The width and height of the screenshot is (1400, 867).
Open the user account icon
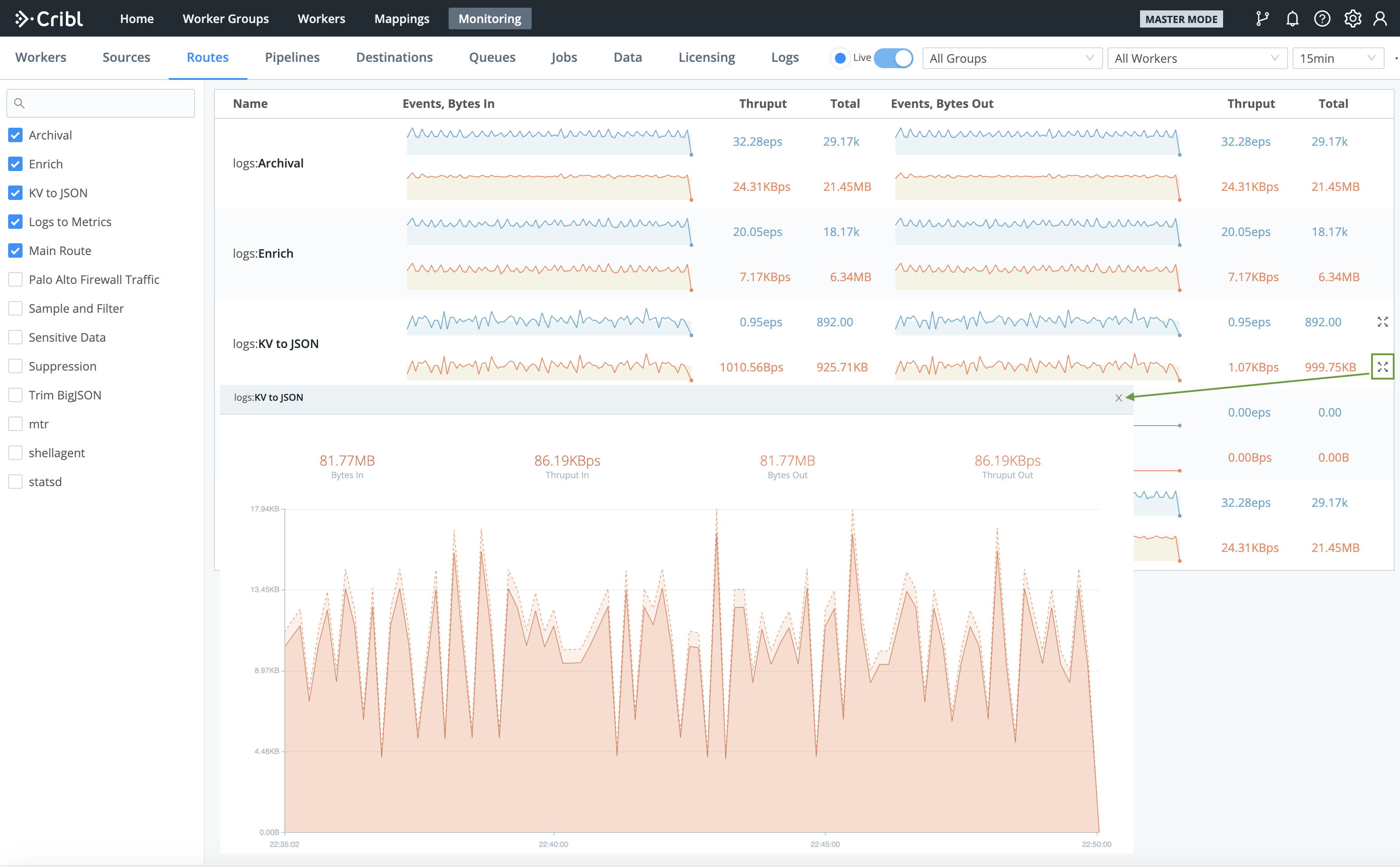(1381, 19)
